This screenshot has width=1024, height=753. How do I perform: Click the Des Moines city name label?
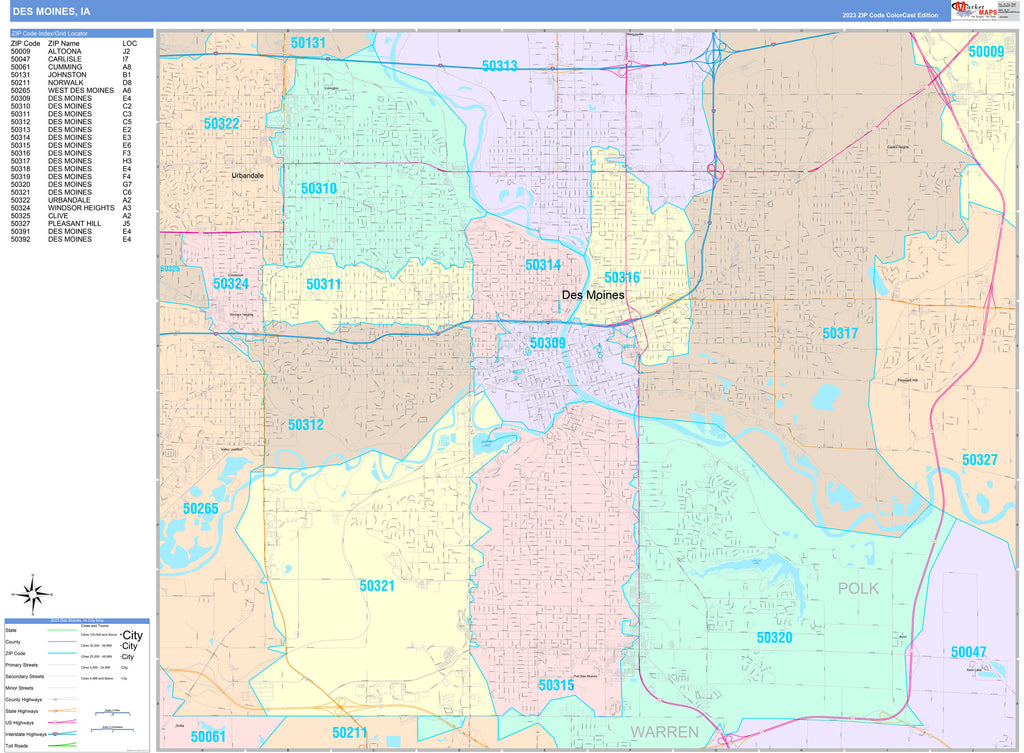coord(593,295)
